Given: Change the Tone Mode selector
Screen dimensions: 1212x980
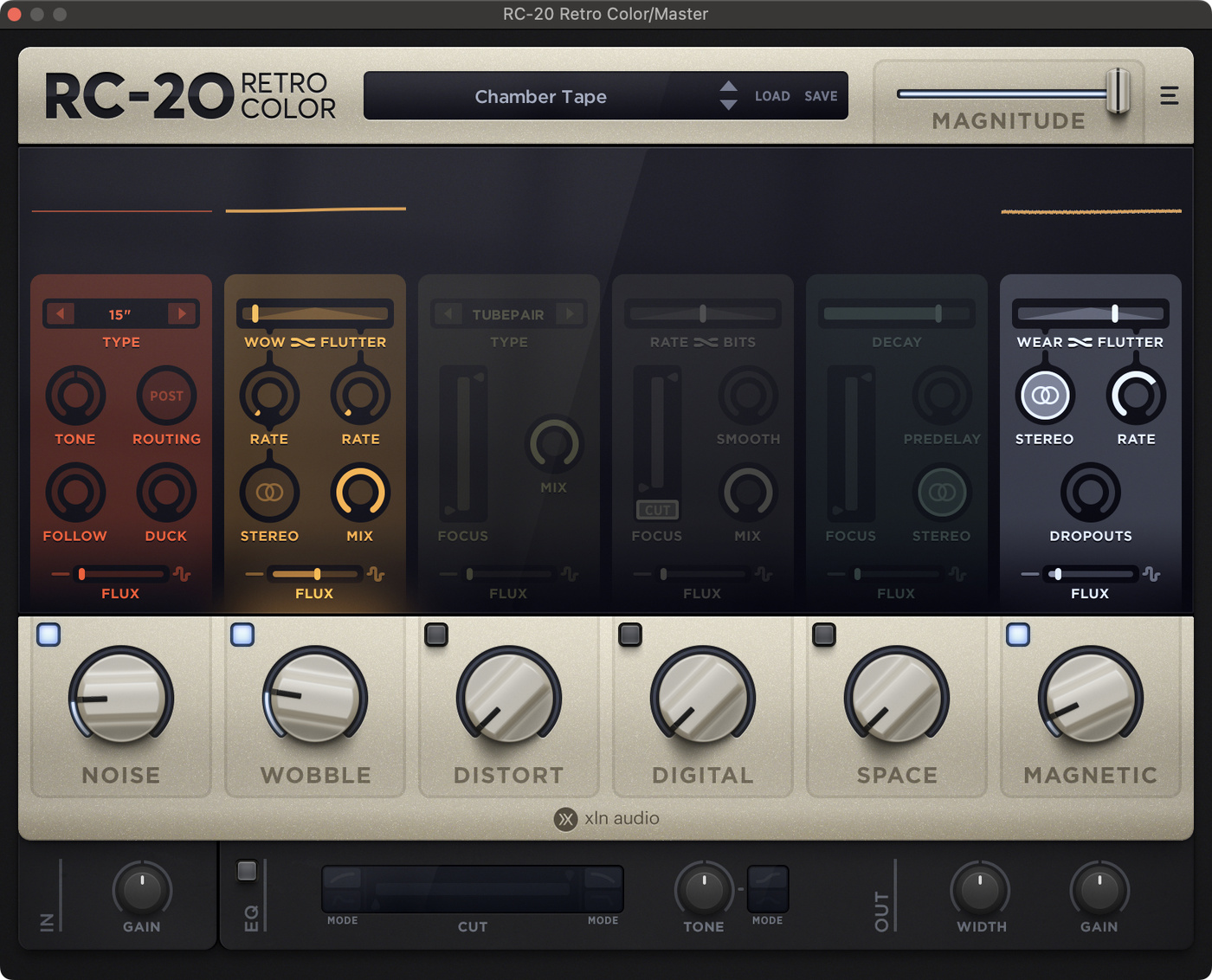Looking at the screenshot, I should point(768,888).
